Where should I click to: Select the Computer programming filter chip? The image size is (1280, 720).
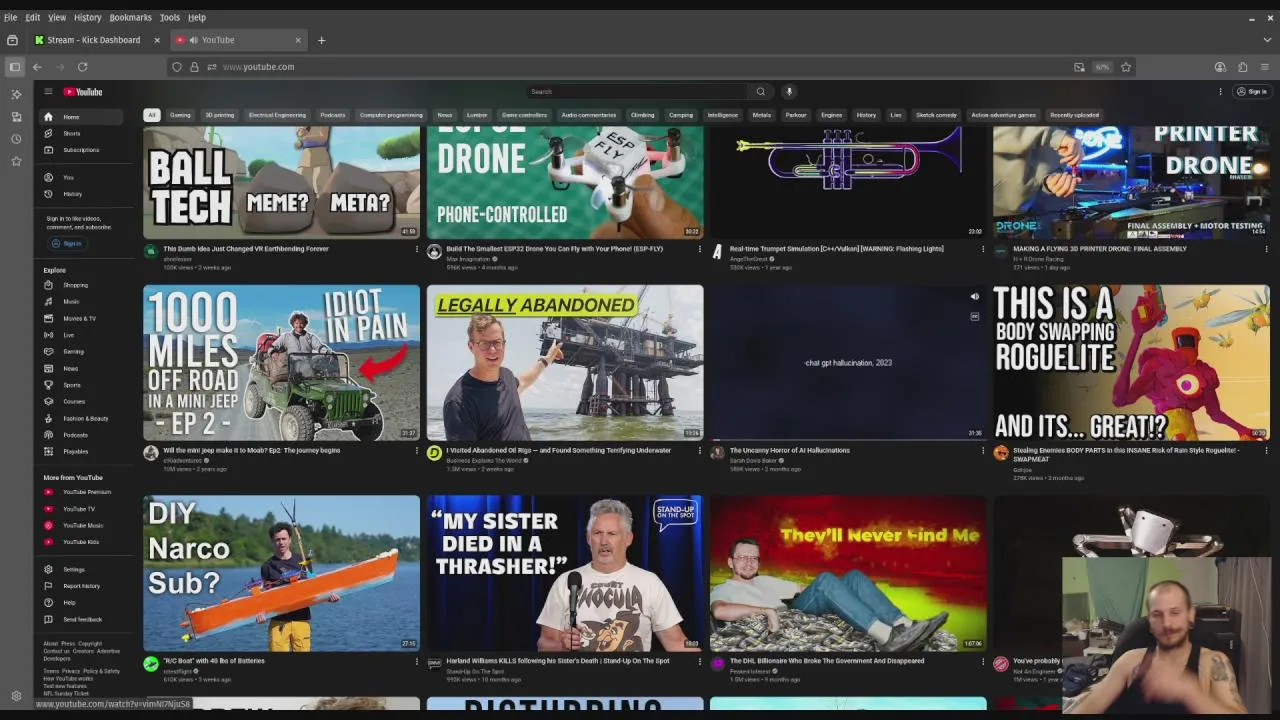(391, 115)
